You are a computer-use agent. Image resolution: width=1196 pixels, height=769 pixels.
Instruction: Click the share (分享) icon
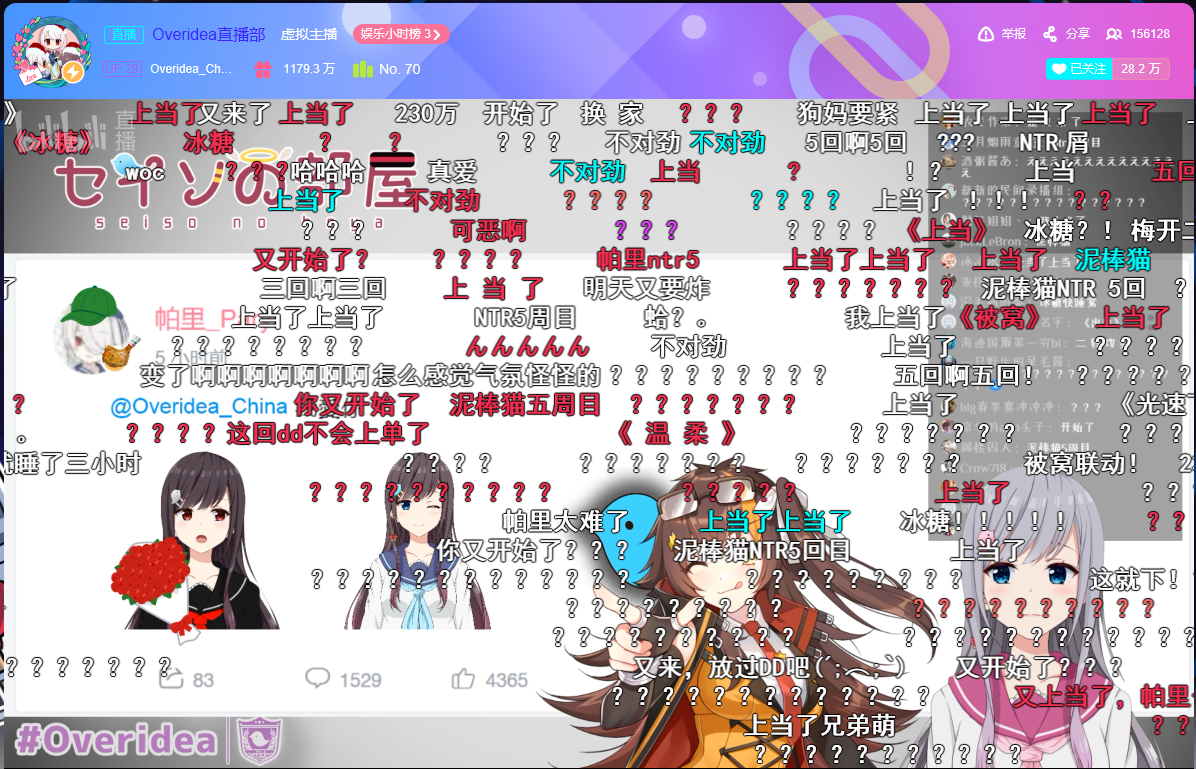1049,34
